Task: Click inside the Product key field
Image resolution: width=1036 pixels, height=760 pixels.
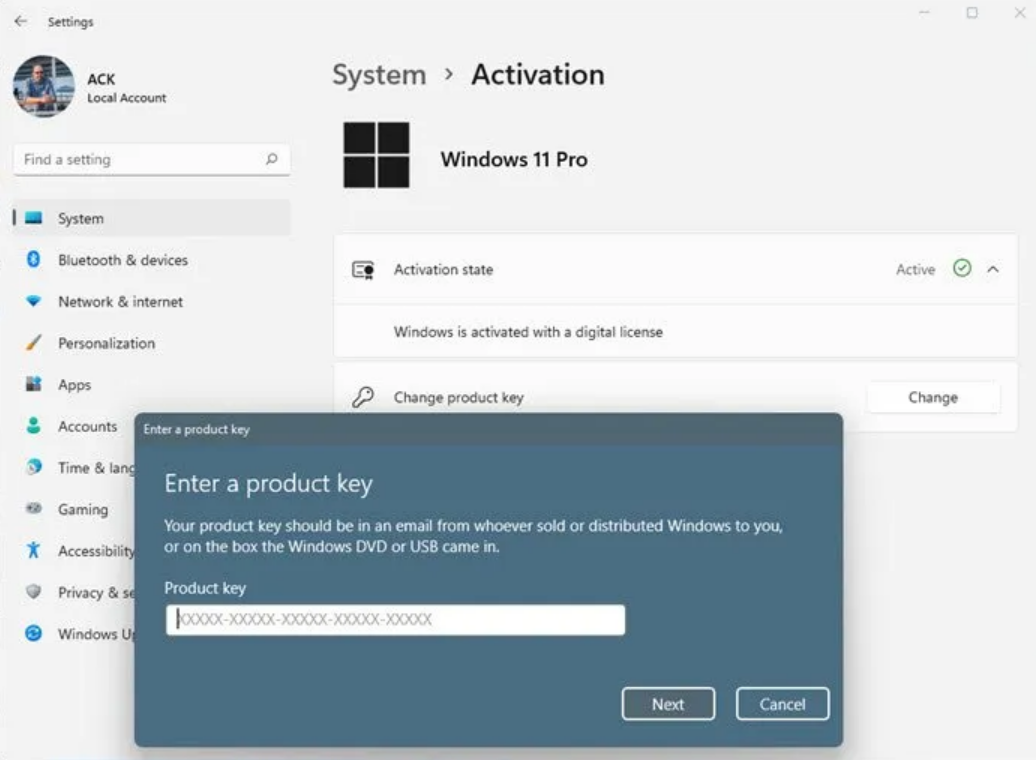Action: [x=394, y=620]
